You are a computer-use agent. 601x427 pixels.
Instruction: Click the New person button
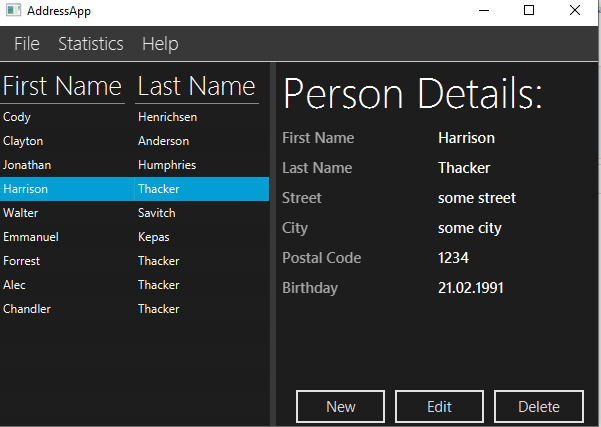(340, 406)
